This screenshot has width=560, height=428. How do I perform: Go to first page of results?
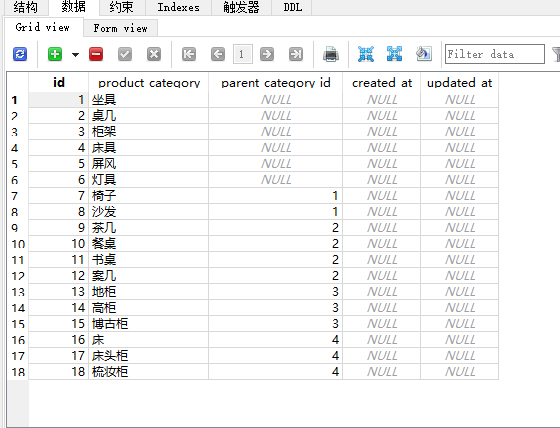189,54
